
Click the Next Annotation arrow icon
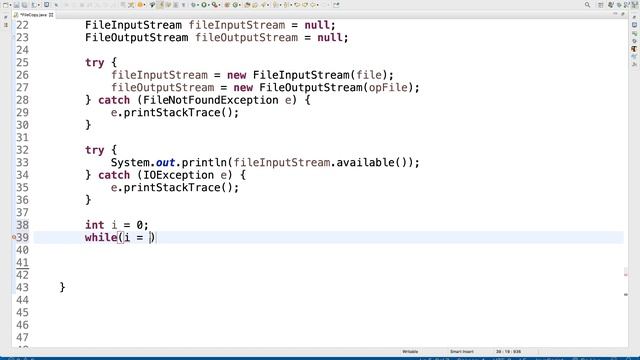point(276,5)
